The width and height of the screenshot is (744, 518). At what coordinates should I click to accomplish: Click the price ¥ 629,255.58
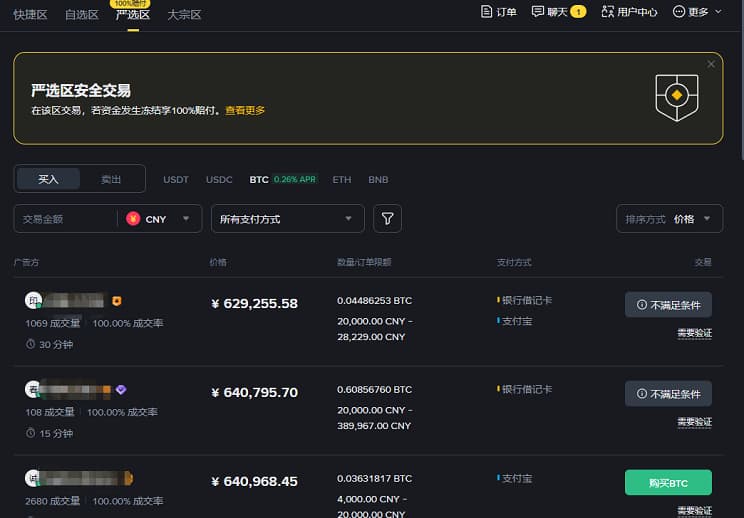point(254,304)
